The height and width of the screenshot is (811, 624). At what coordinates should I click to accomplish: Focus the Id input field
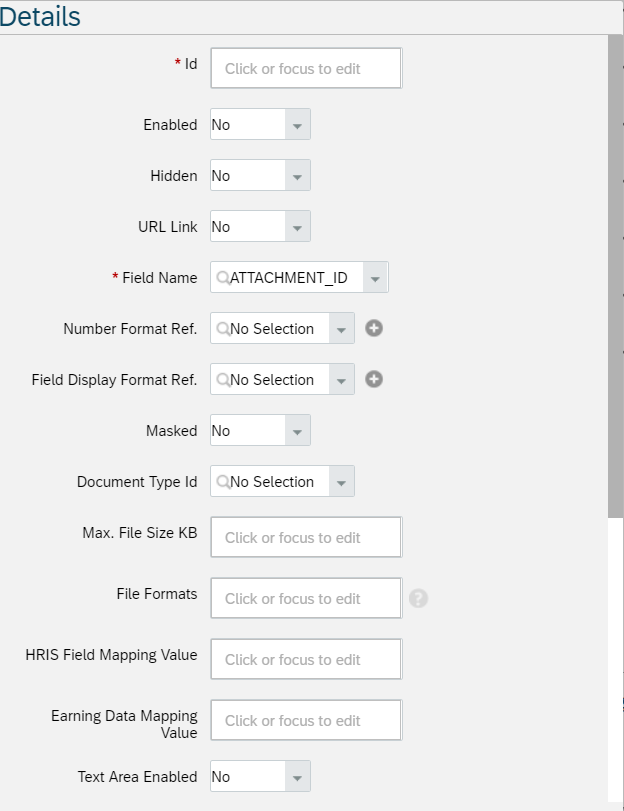pyautogui.click(x=306, y=68)
